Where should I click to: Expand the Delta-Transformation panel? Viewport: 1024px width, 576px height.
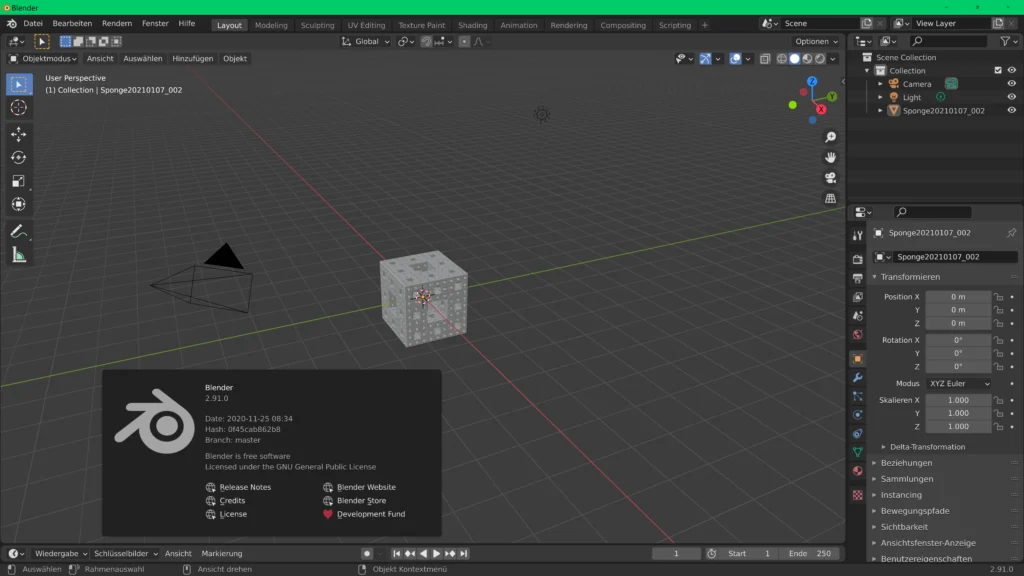[927, 447]
